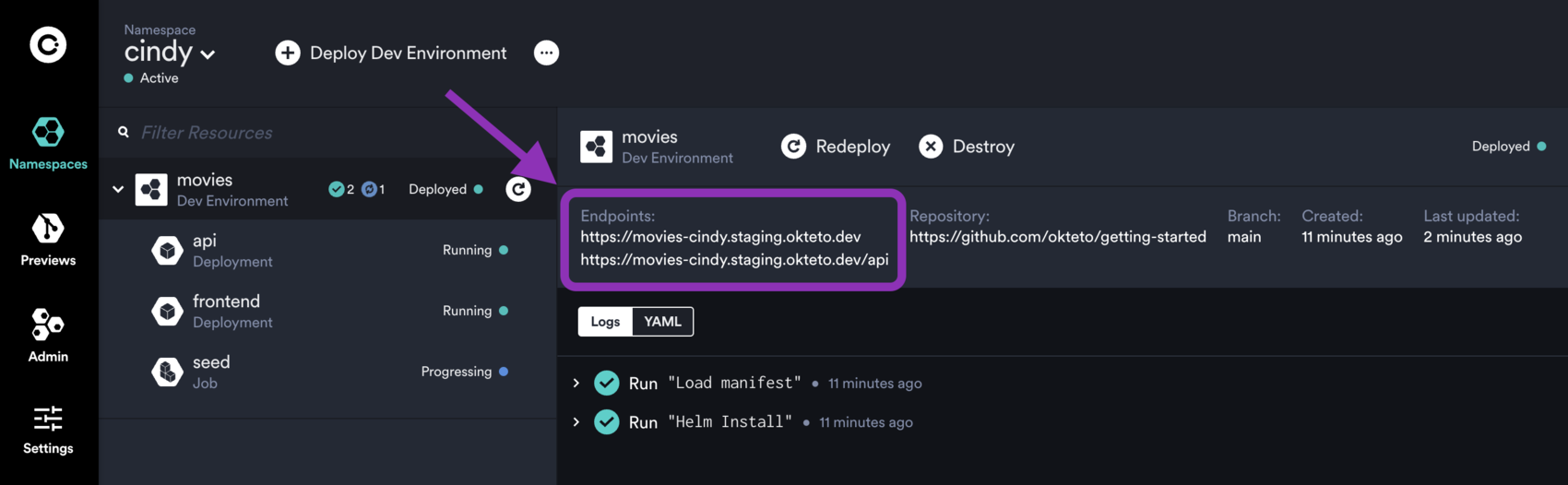This screenshot has width=1568, height=485.
Task: Focus the Filter Resources search field
Action: pyautogui.click(x=327, y=133)
